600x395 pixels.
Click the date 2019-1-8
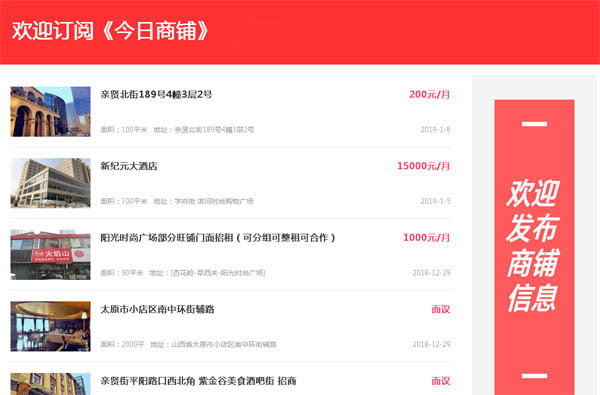pos(435,129)
